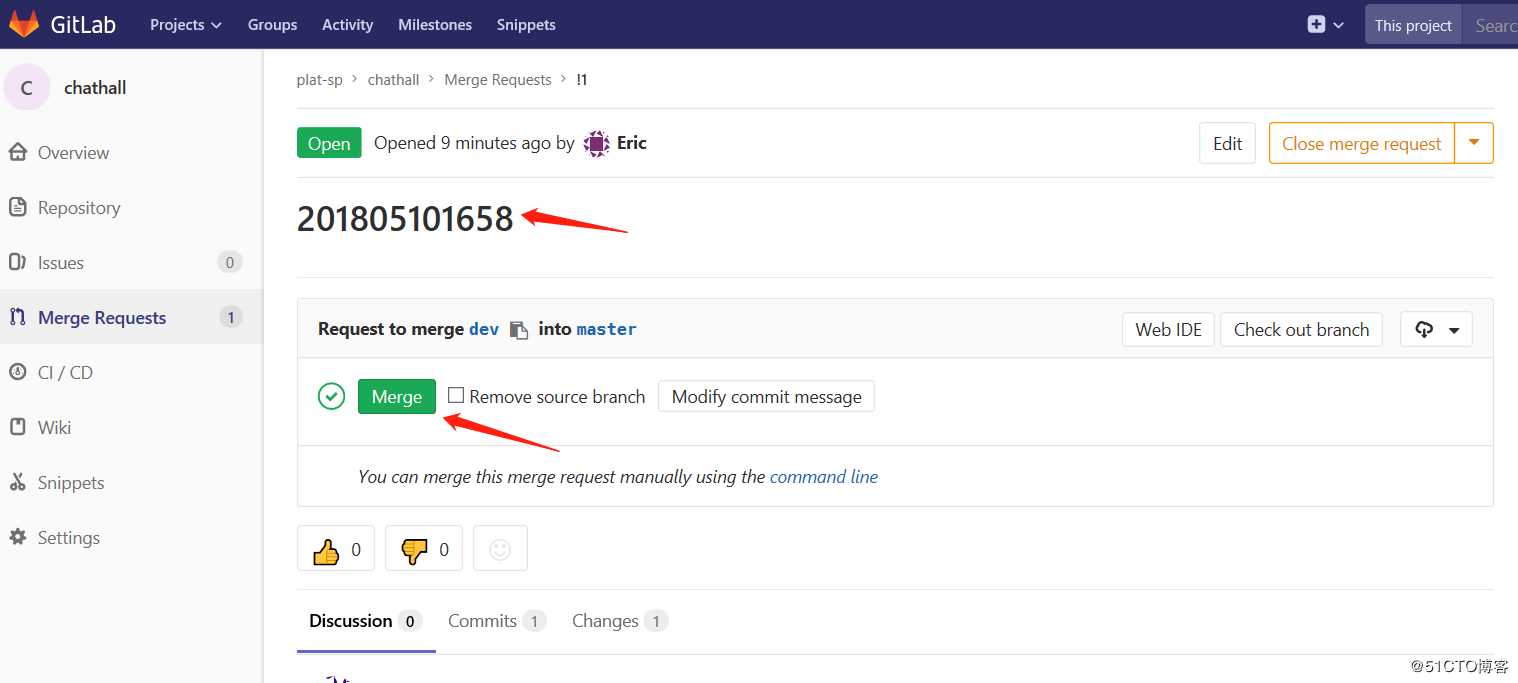Open the Close merge request dropdown arrow
This screenshot has width=1518, height=683.
pos(1474,143)
